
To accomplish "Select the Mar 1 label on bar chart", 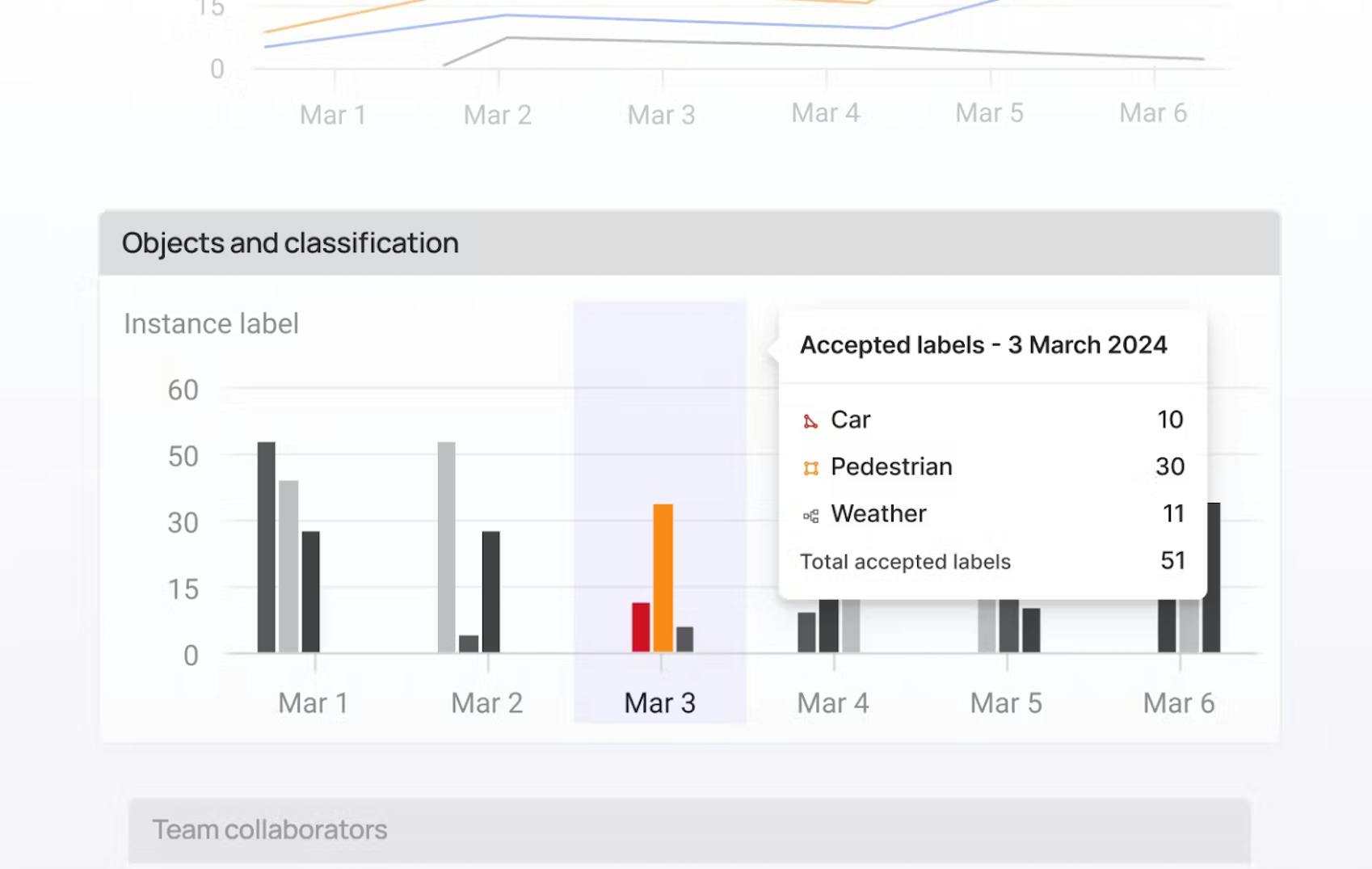I will click(314, 703).
